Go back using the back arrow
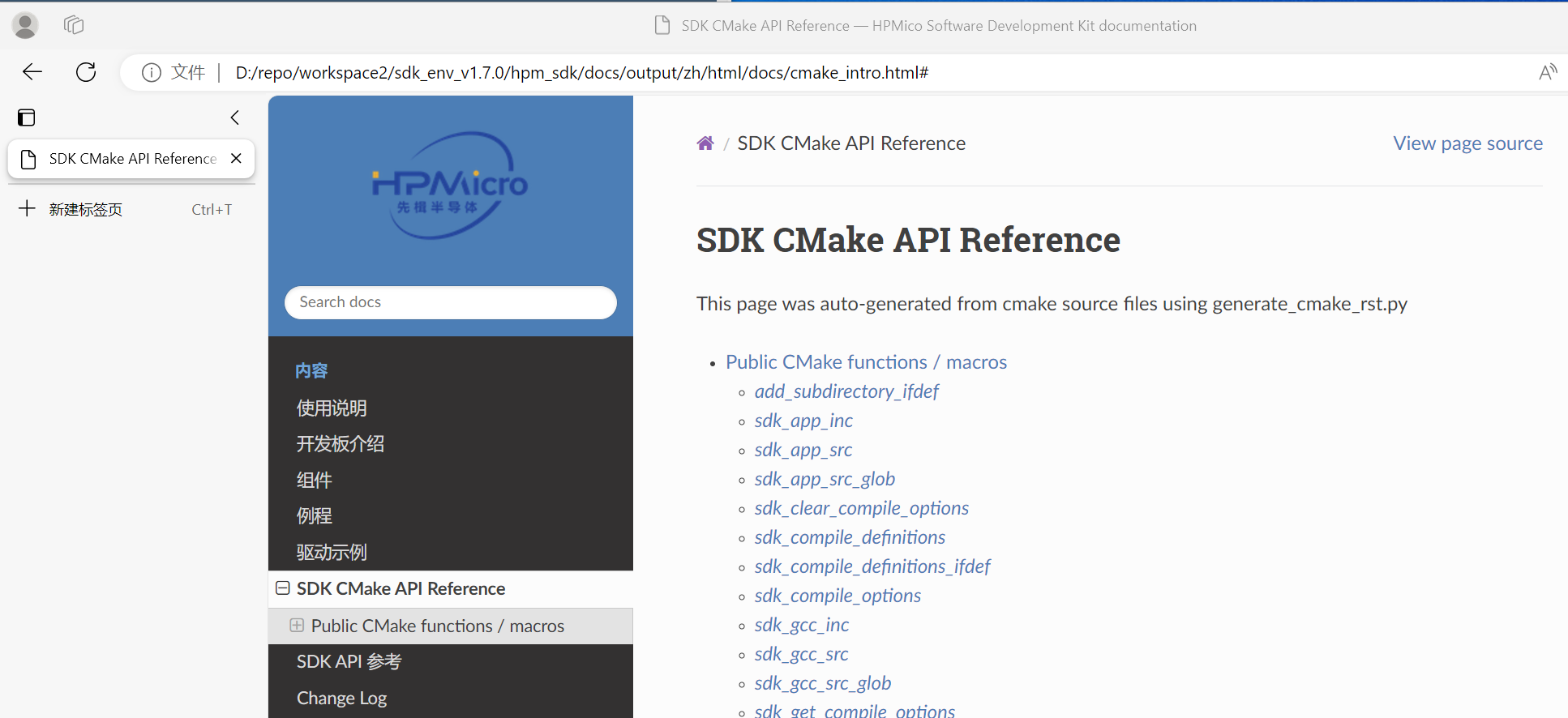Image resolution: width=1568 pixels, height=718 pixels. [x=32, y=72]
